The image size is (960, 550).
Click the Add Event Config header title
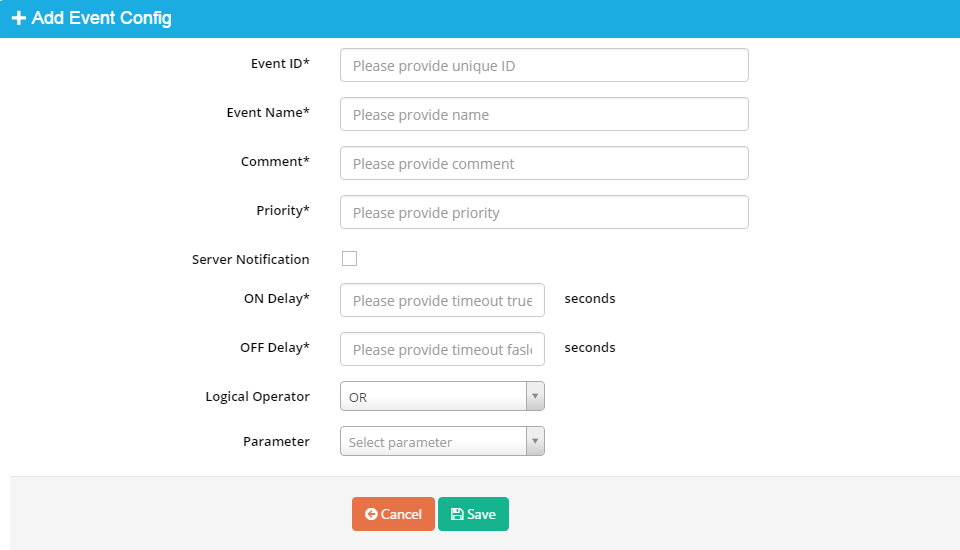102,18
